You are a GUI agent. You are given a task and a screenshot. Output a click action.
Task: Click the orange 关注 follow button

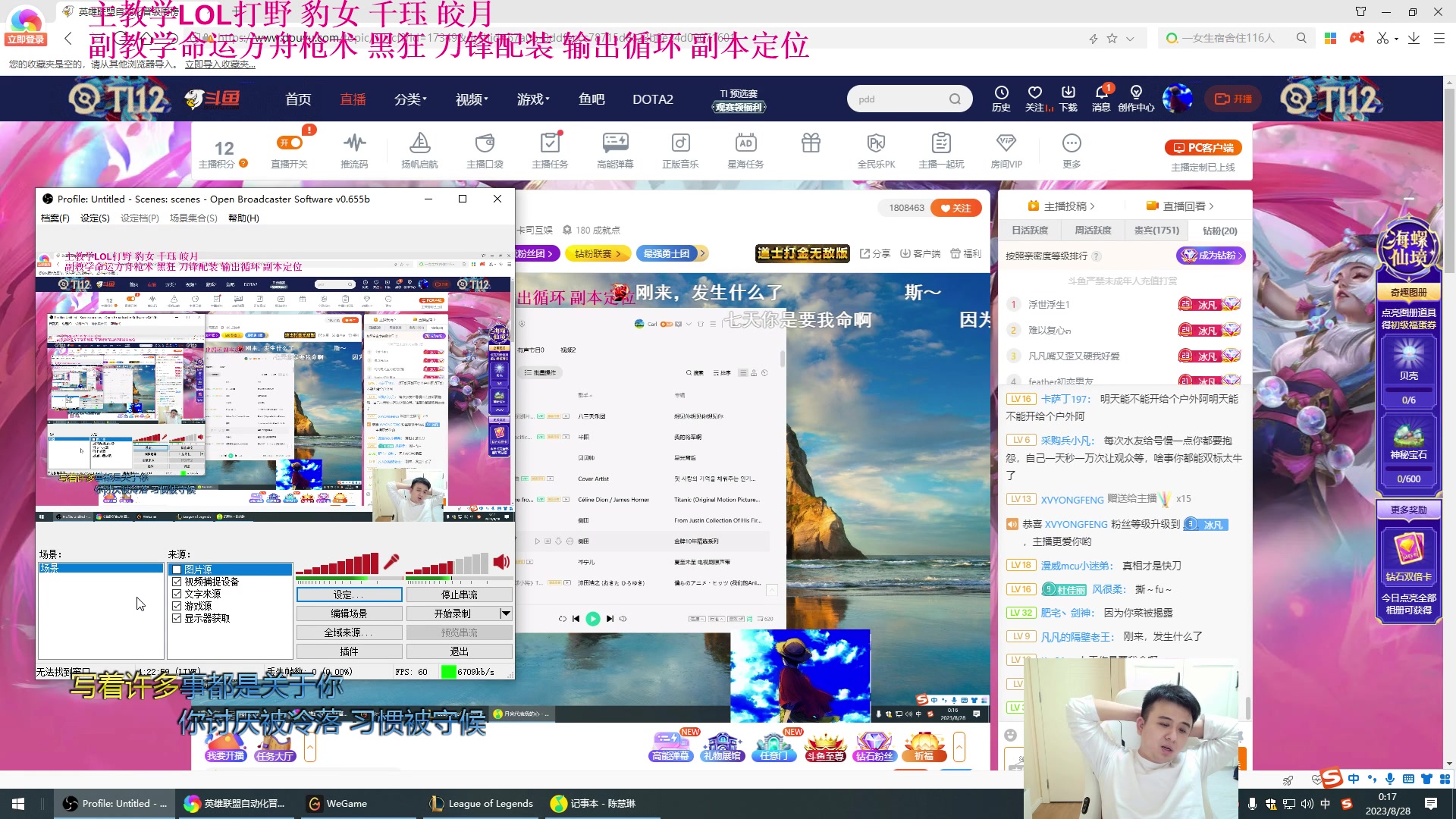[955, 208]
